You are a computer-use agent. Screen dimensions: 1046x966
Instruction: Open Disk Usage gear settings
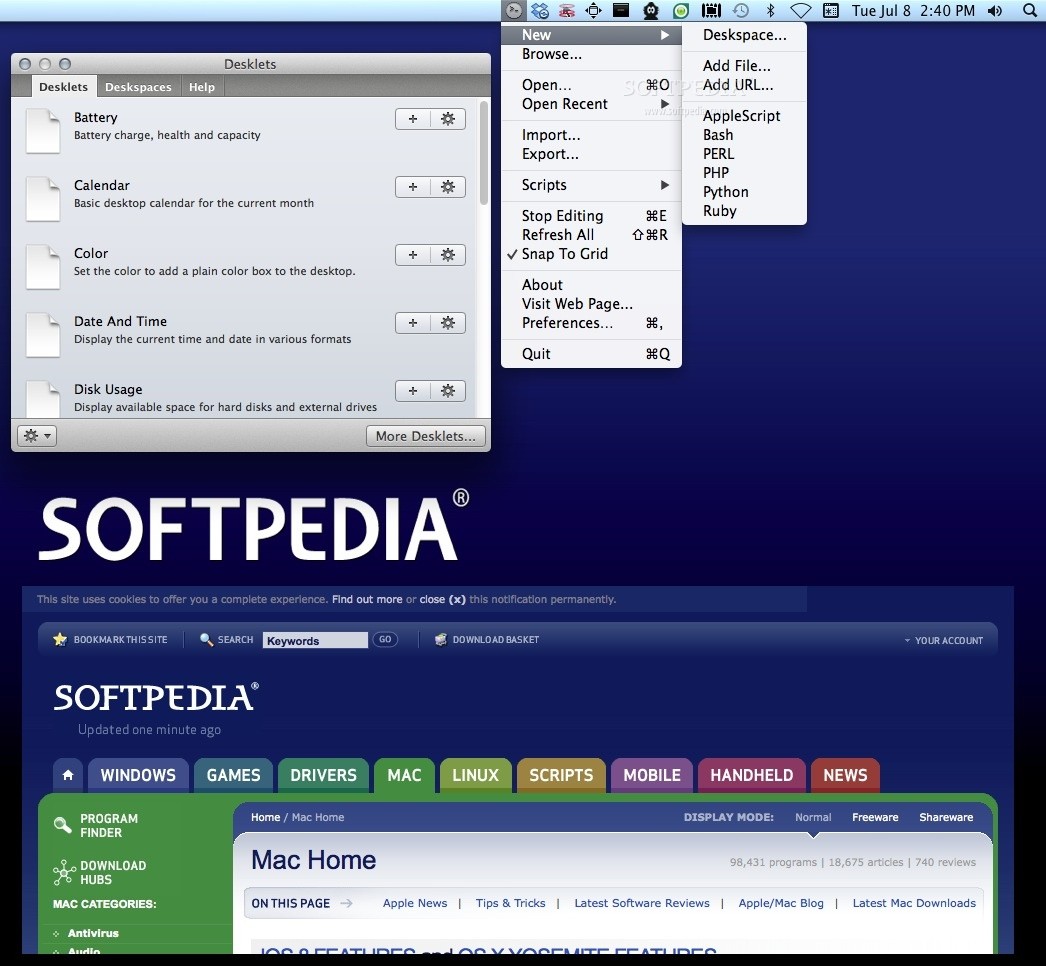(448, 391)
